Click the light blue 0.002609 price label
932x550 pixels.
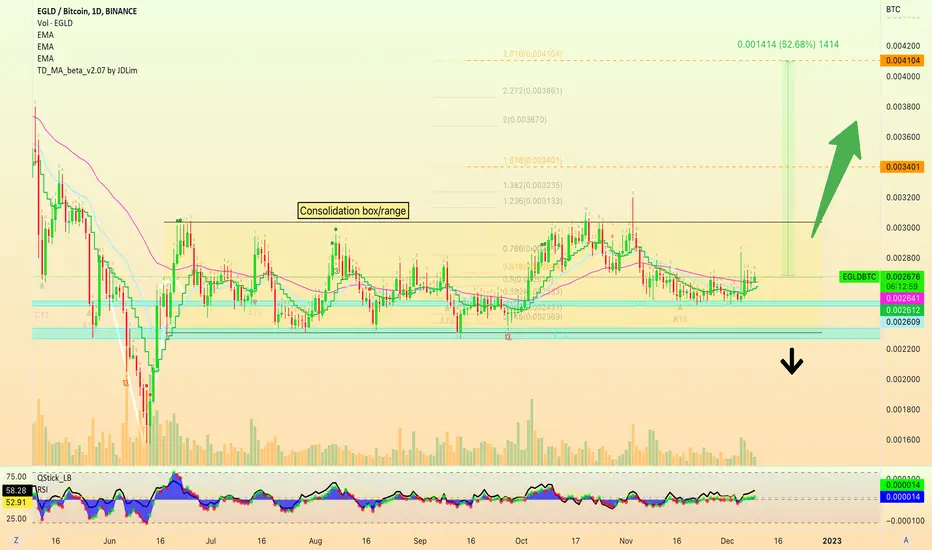(x=903, y=322)
